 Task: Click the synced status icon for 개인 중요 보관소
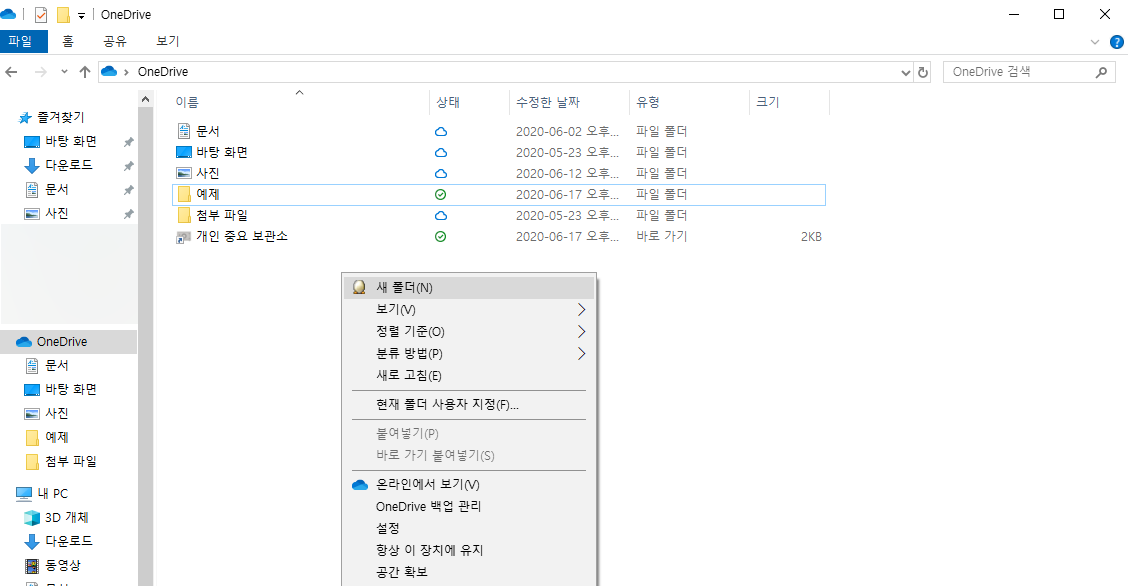[x=441, y=237]
